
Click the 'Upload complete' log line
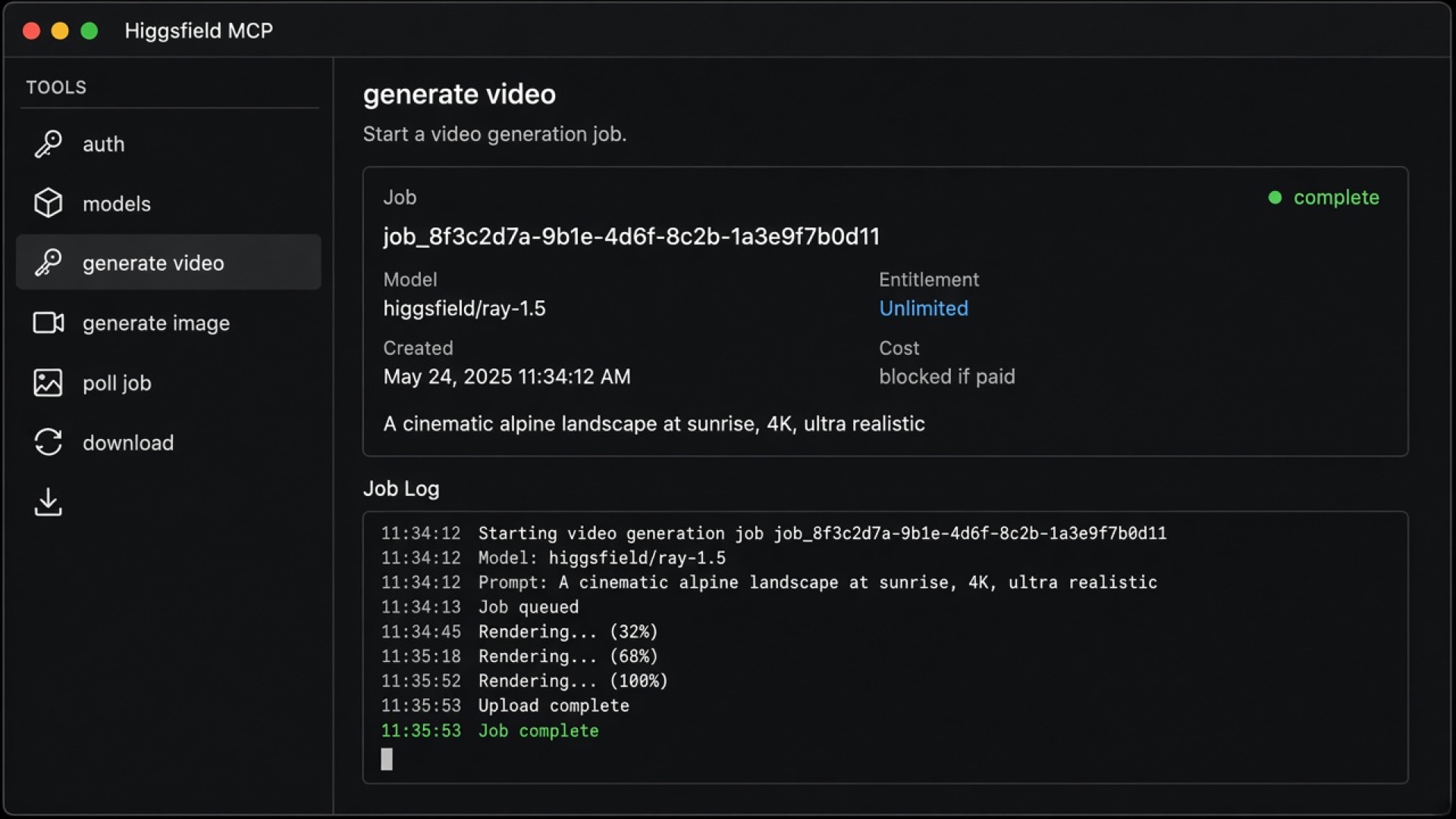point(505,705)
